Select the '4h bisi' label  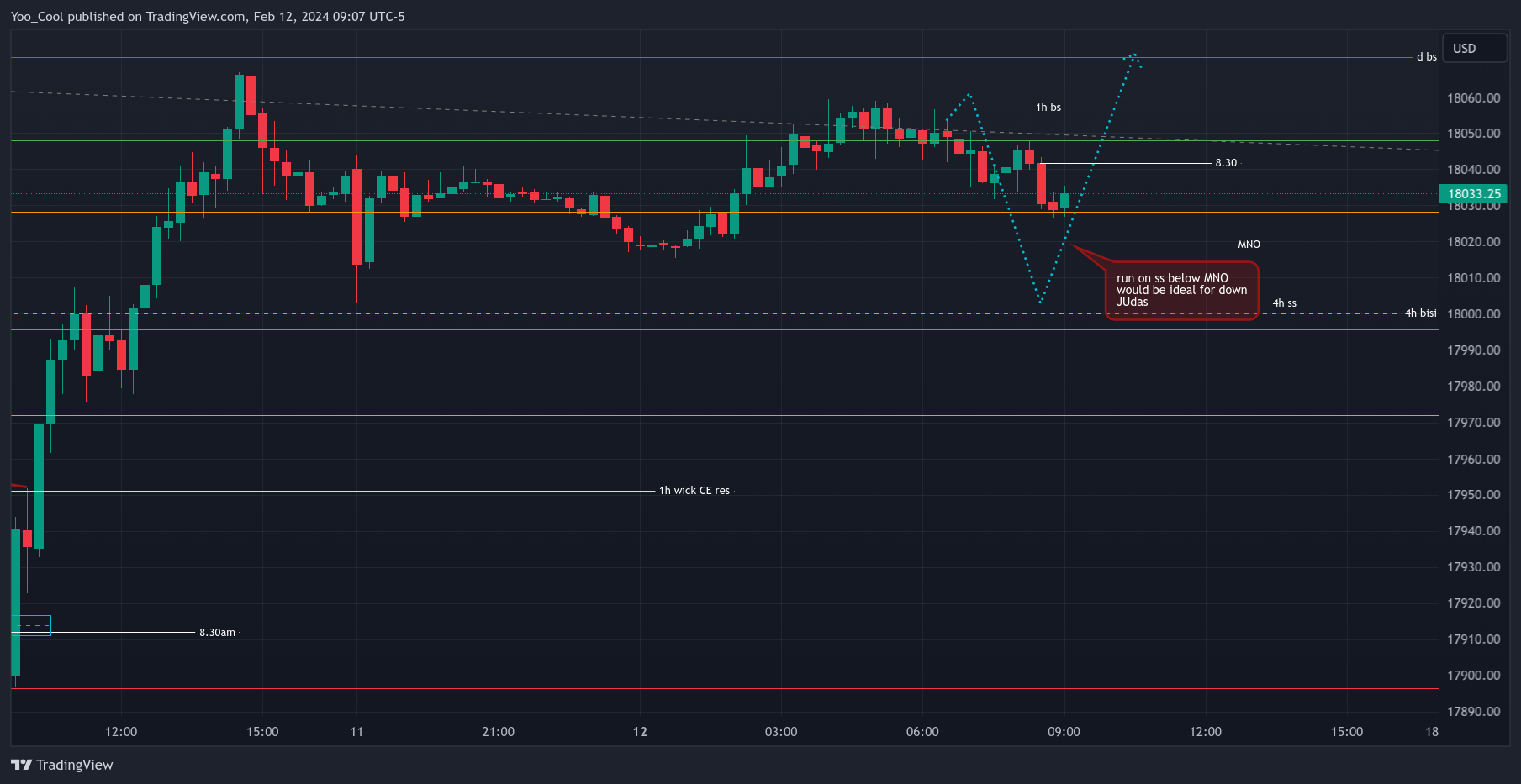pyautogui.click(x=1421, y=313)
